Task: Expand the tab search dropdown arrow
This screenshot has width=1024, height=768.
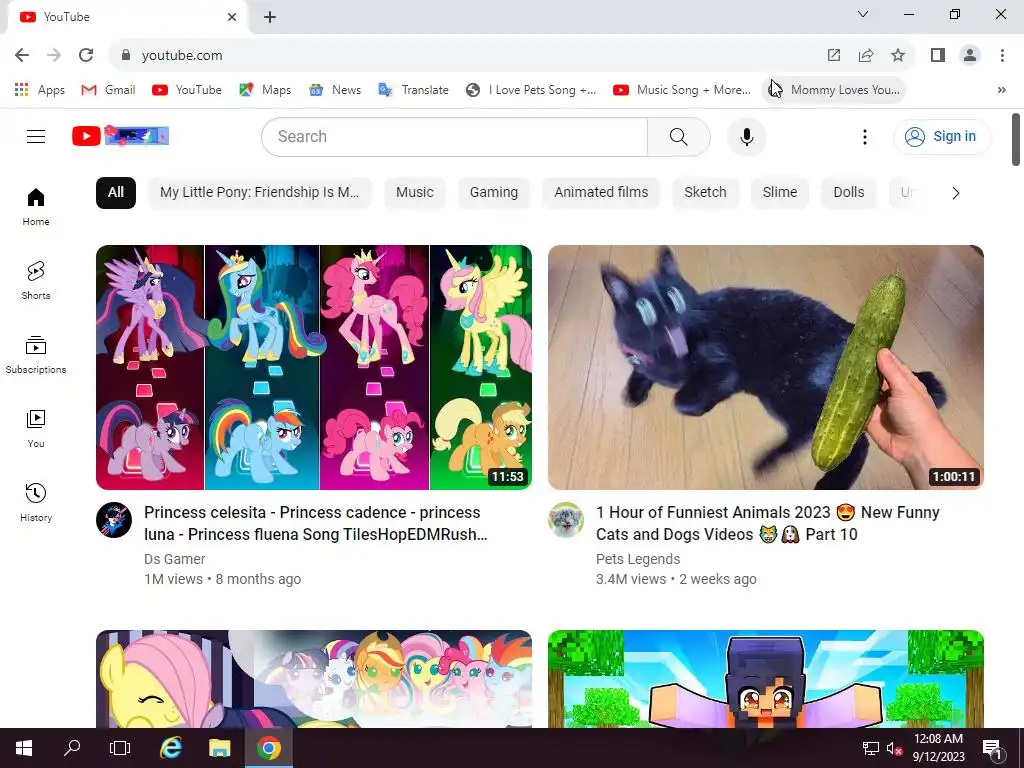Action: pos(863,14)
